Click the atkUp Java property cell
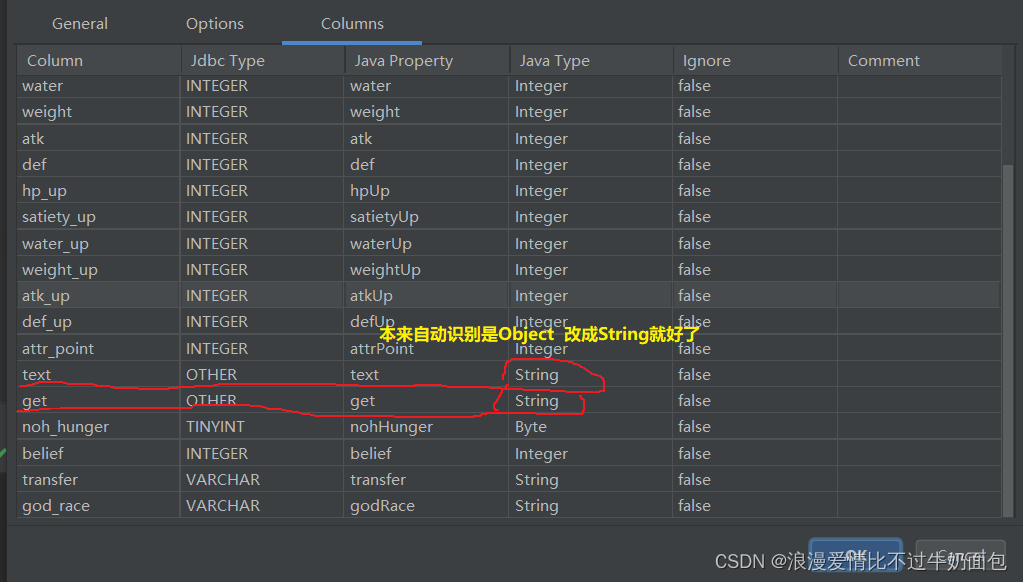The height and width of the screenshot is (582, 1023). 427,296
